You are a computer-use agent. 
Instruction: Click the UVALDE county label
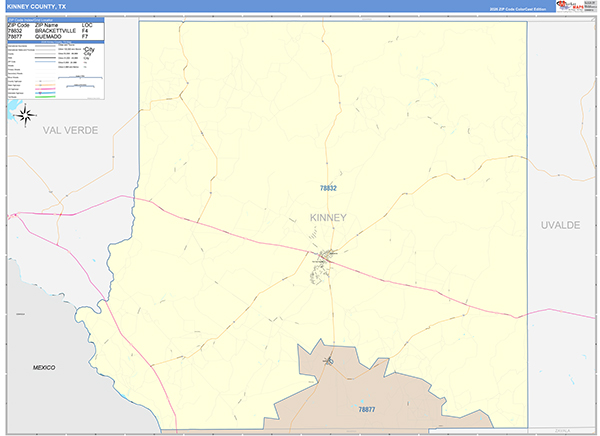(560, 225)
